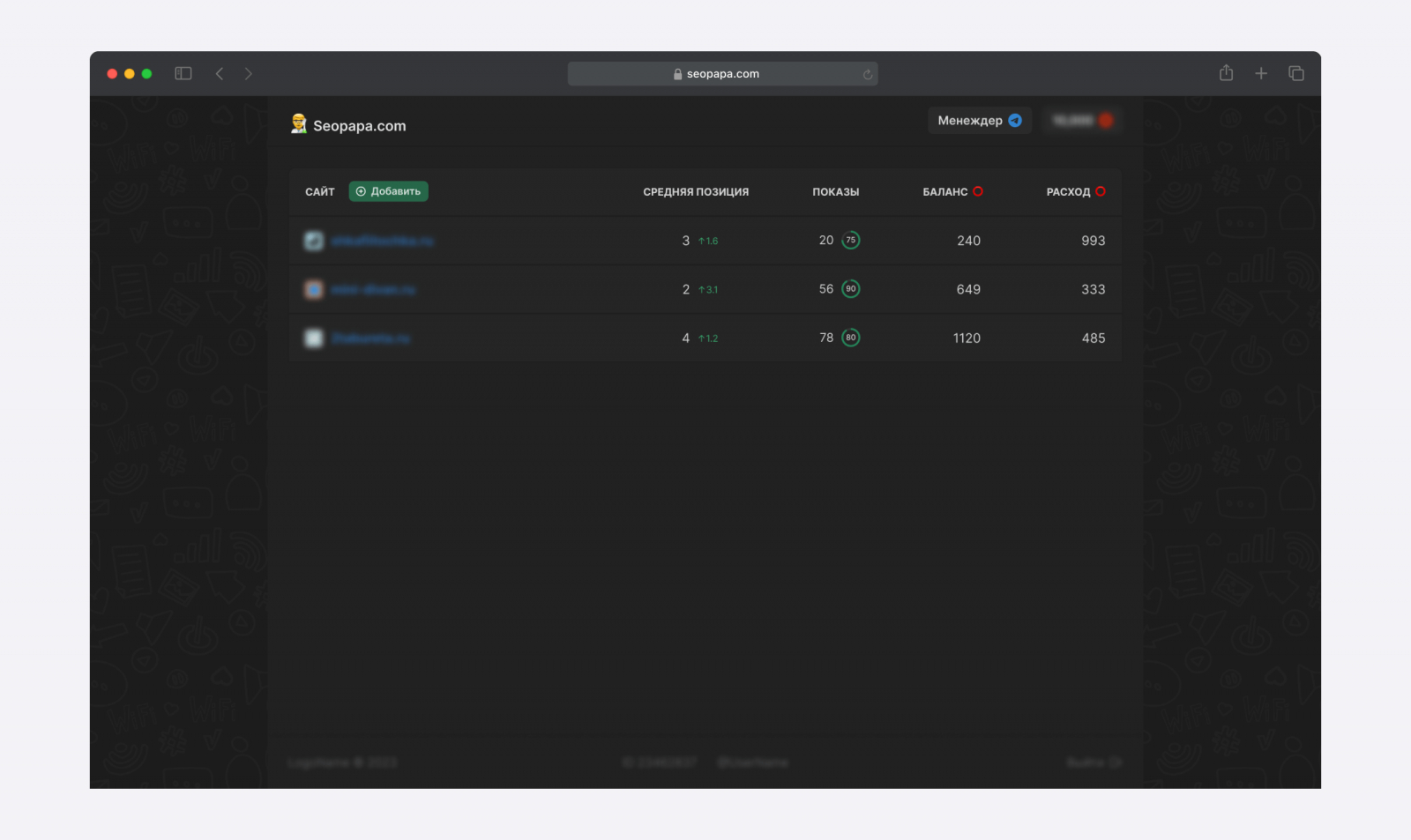The image size is (1411, 840).
Task: Click the ↑1.6 position change
Action: [x=708, y=241]
